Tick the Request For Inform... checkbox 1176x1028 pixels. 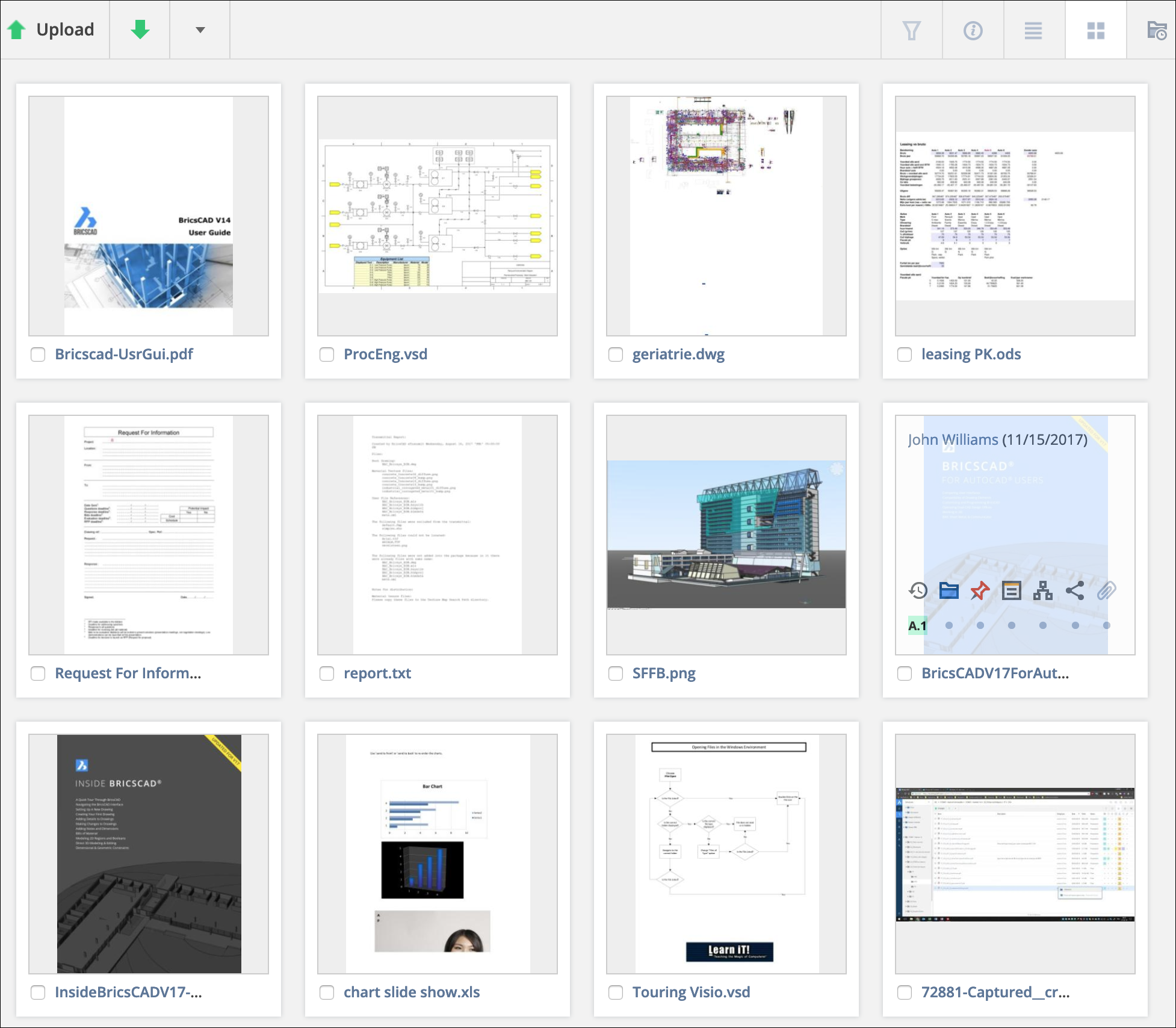[x=38, y=673]
